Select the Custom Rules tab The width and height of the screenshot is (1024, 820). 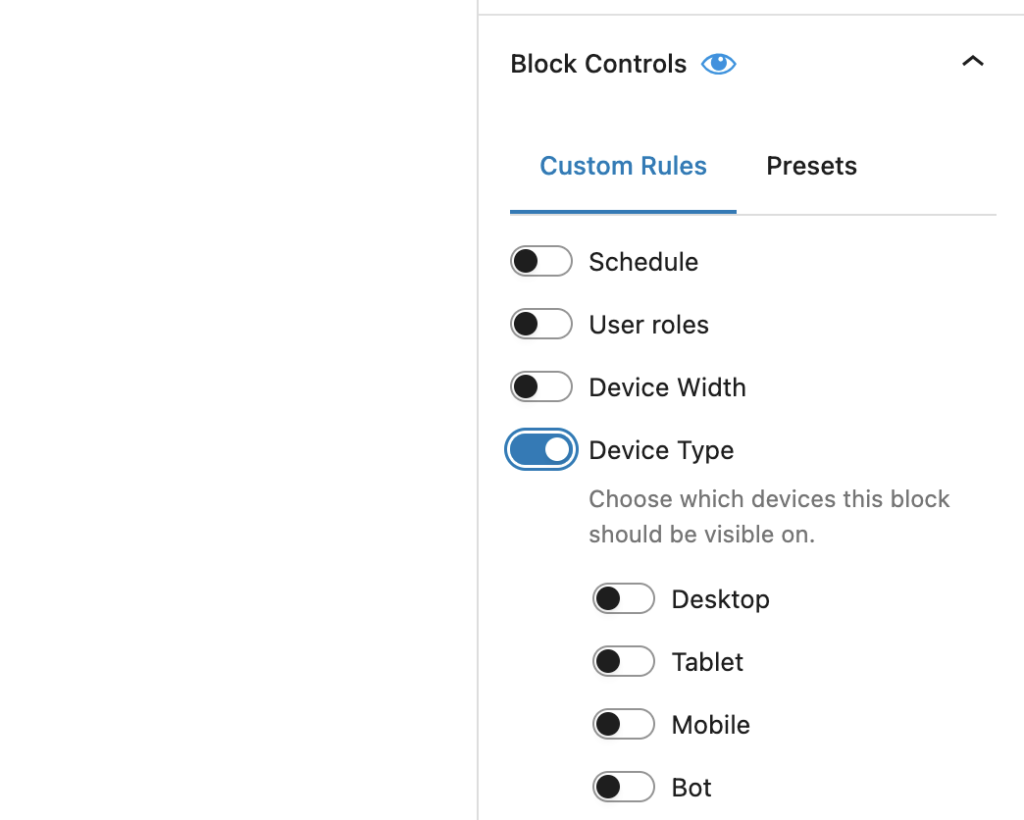tap(623, 166)
